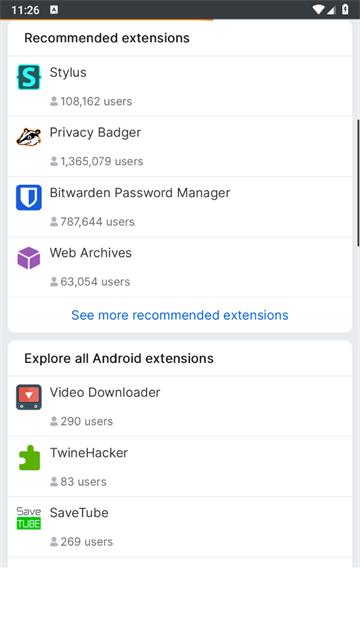360x640 pixels.
Task: Tap the page scrollbar on right edge
Action: coord(358,183)
